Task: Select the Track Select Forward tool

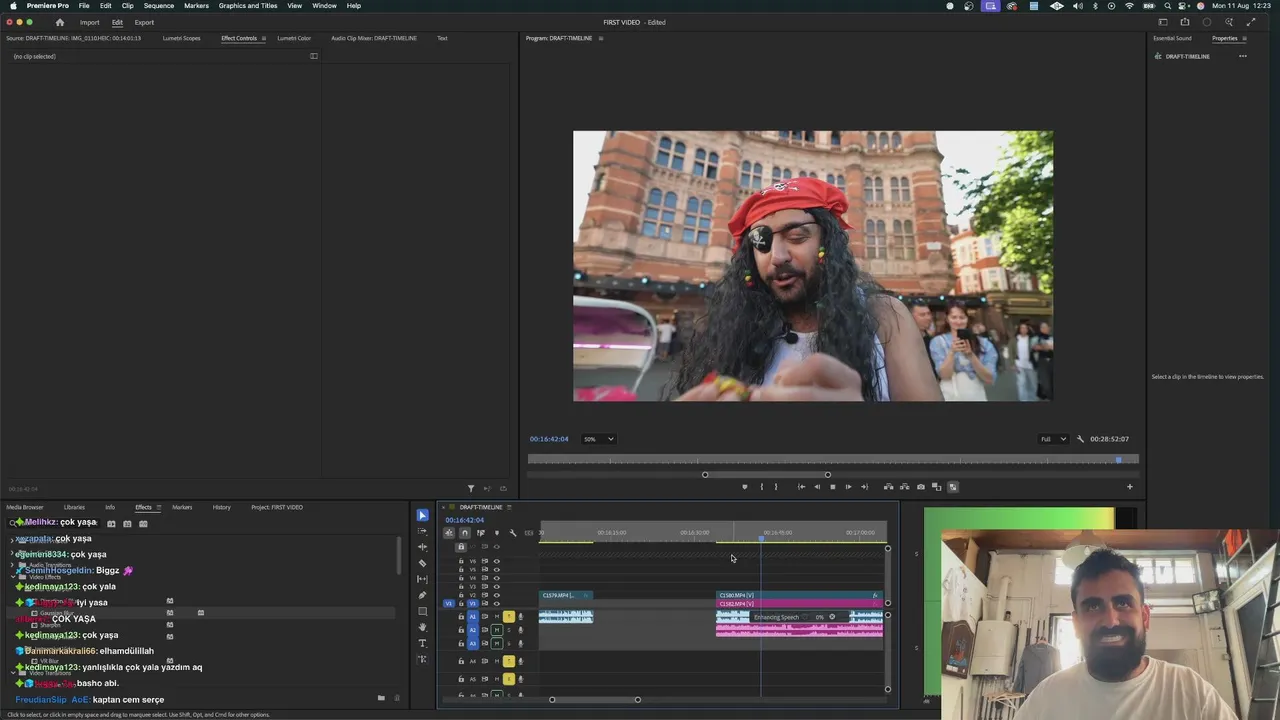Action: click(422, 531)
